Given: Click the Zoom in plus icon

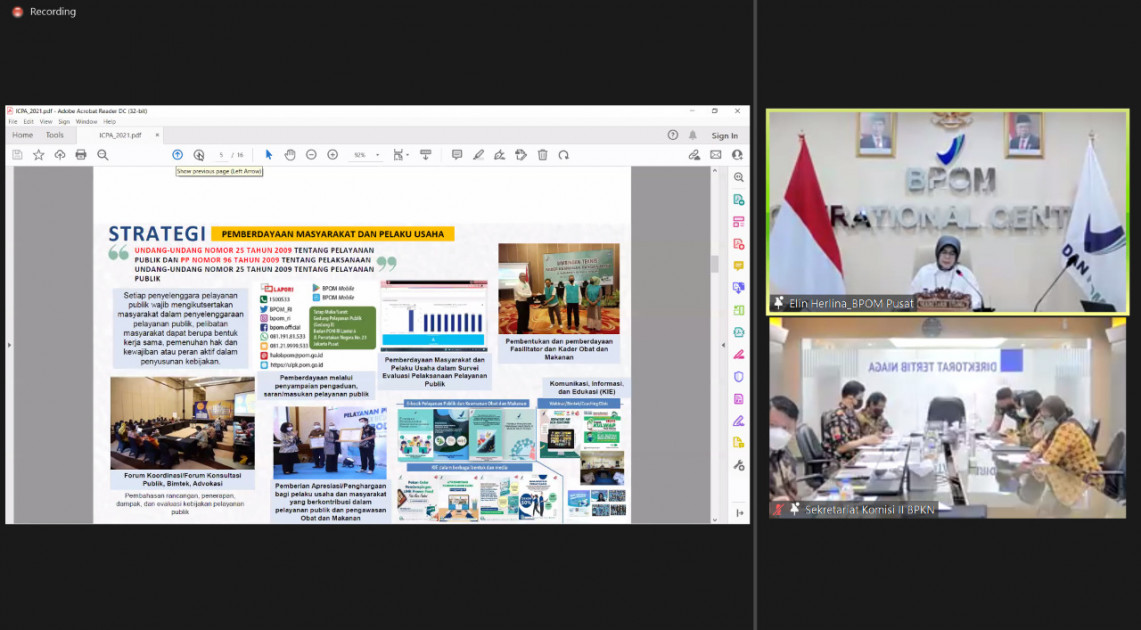Looking at the screenshot, I should click(333, 155).
